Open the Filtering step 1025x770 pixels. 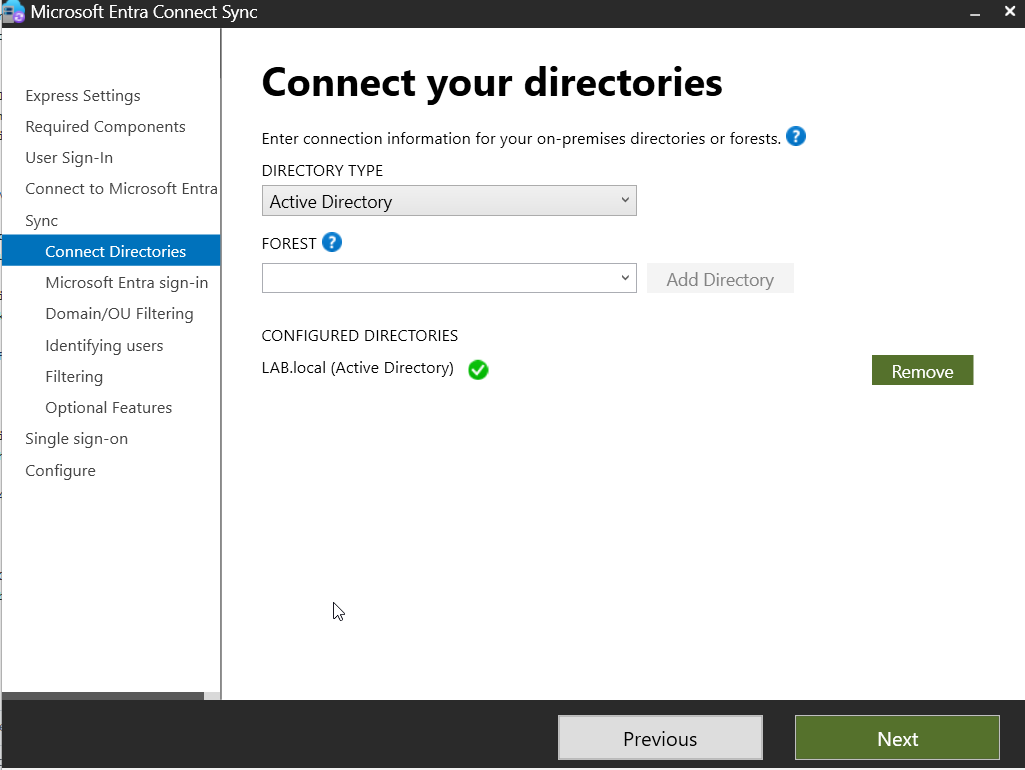click(x=75, y=377)
